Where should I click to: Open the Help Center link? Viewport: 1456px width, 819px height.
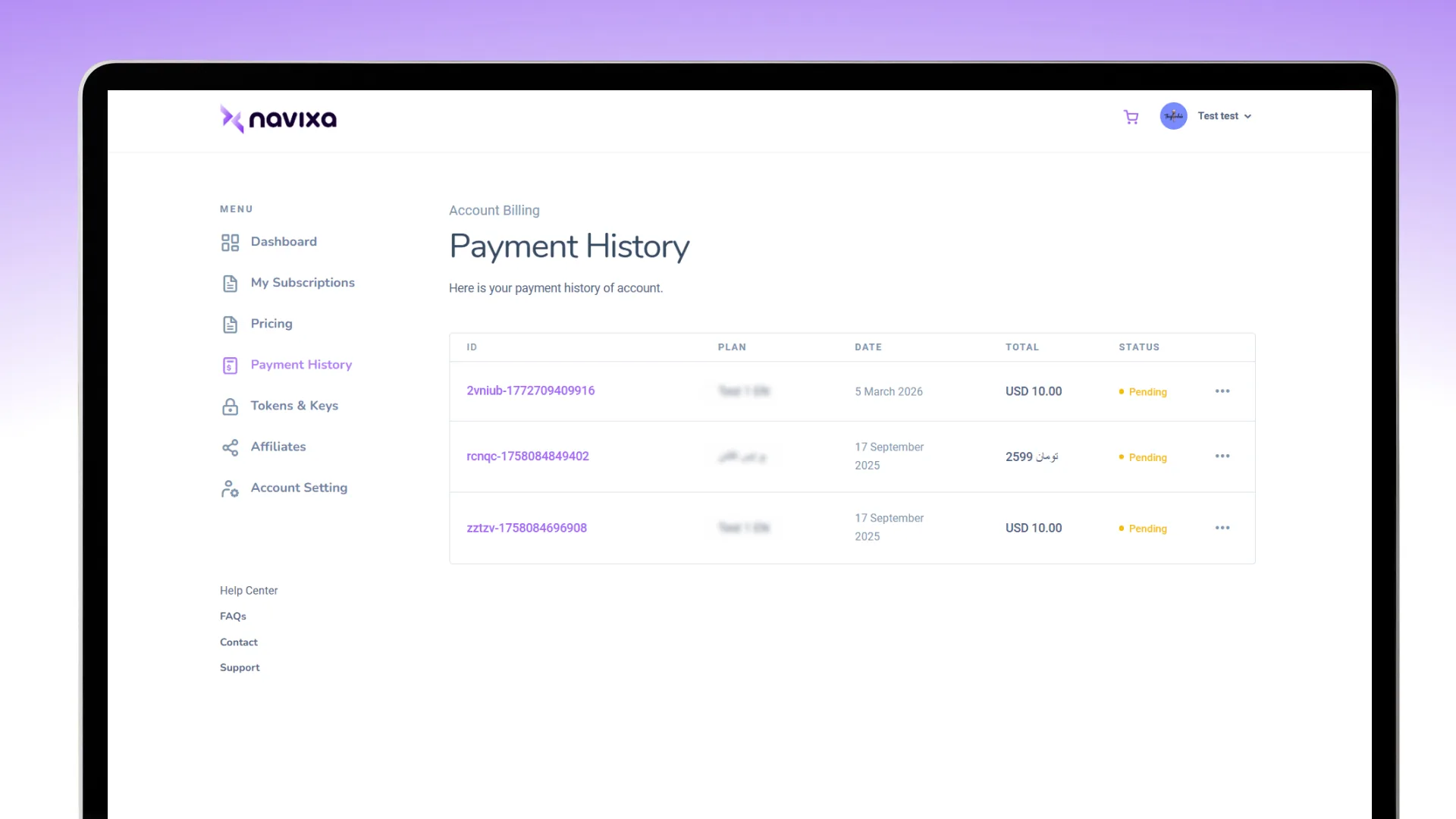coord(249,591)
